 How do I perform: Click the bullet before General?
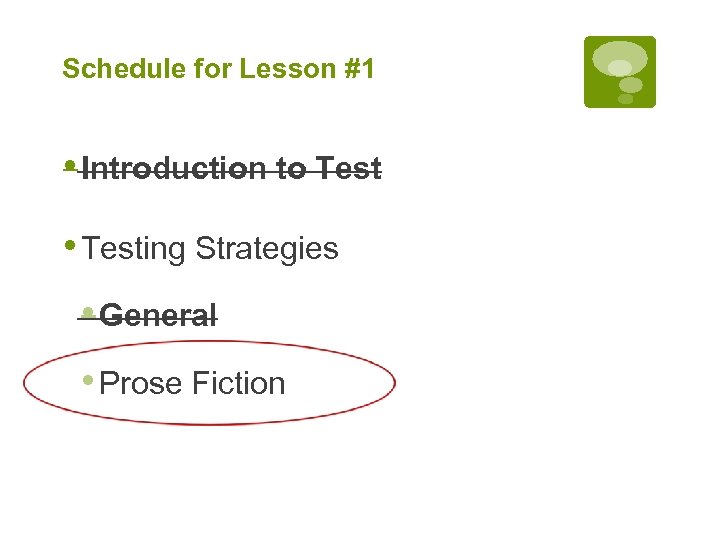[x=88, y=313]
